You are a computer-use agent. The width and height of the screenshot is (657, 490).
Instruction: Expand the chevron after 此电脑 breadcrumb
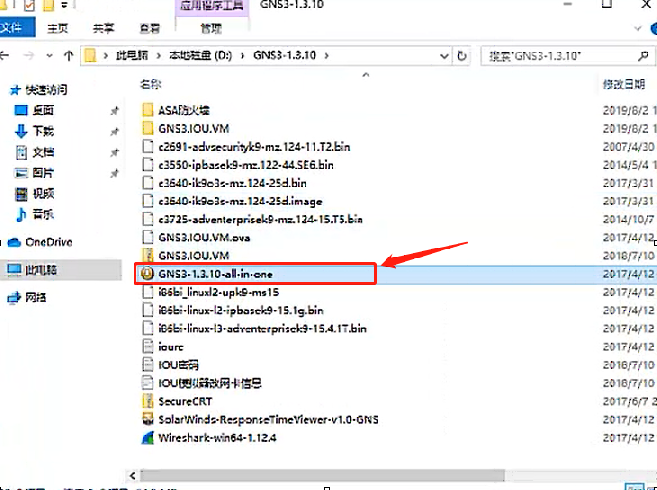pyautogui.click(x=159, y=55)
